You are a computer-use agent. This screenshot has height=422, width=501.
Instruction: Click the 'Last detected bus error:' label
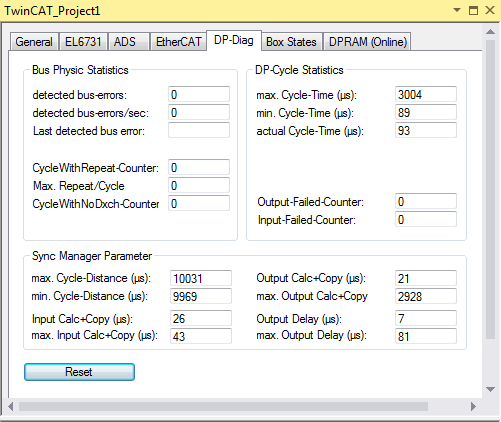point(89,131)
